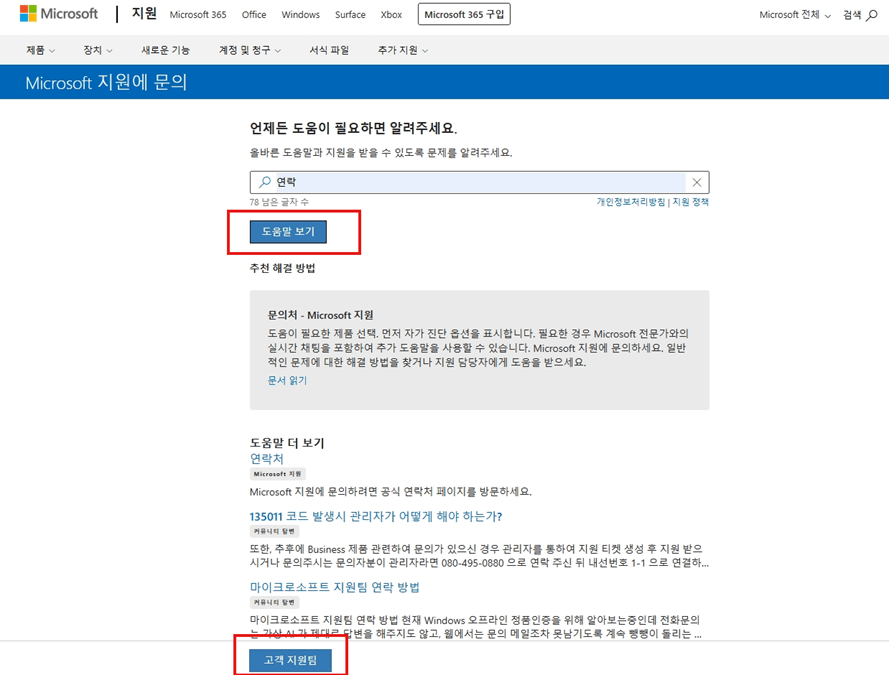Click Microsoft 지원에 문의 banner title
The width and height of the screenshot is (889, 675).
pyautogui.click(x=106, y=83)
